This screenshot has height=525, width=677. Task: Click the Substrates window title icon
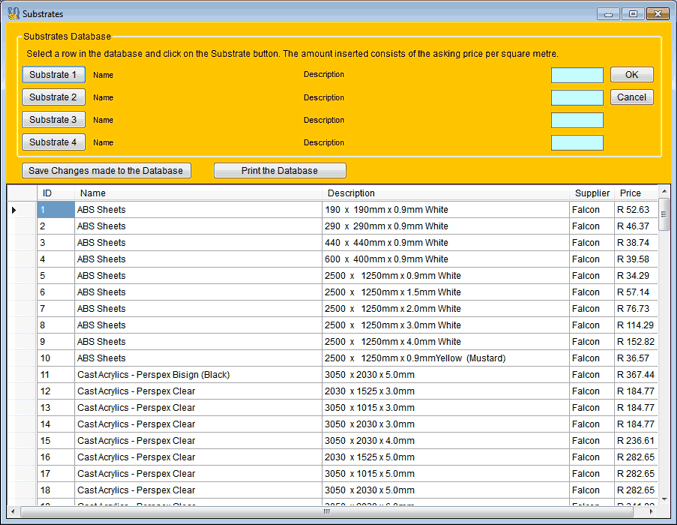tap(13, 14)
